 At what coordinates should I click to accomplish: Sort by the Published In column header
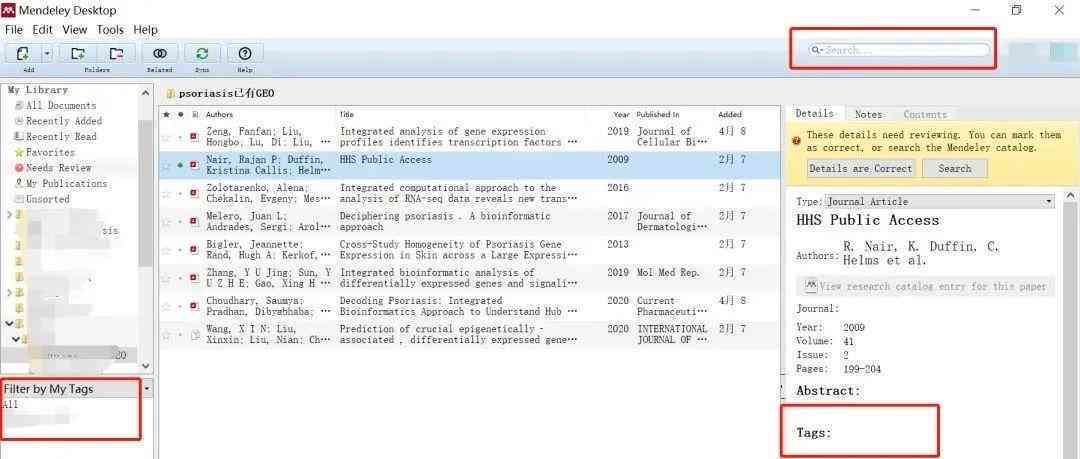click(x=658, y=114)
